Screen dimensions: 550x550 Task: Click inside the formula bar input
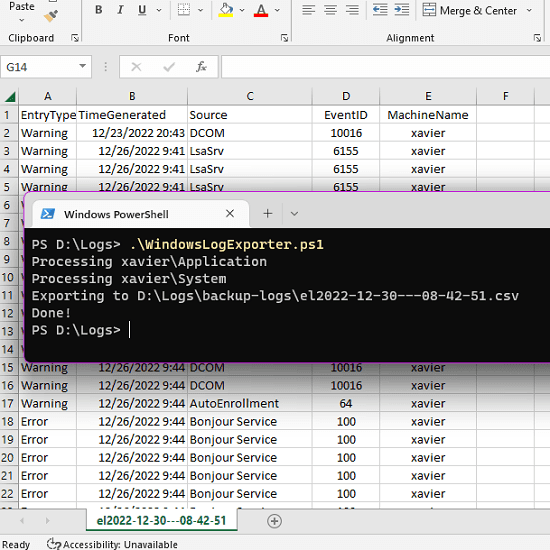385,67
